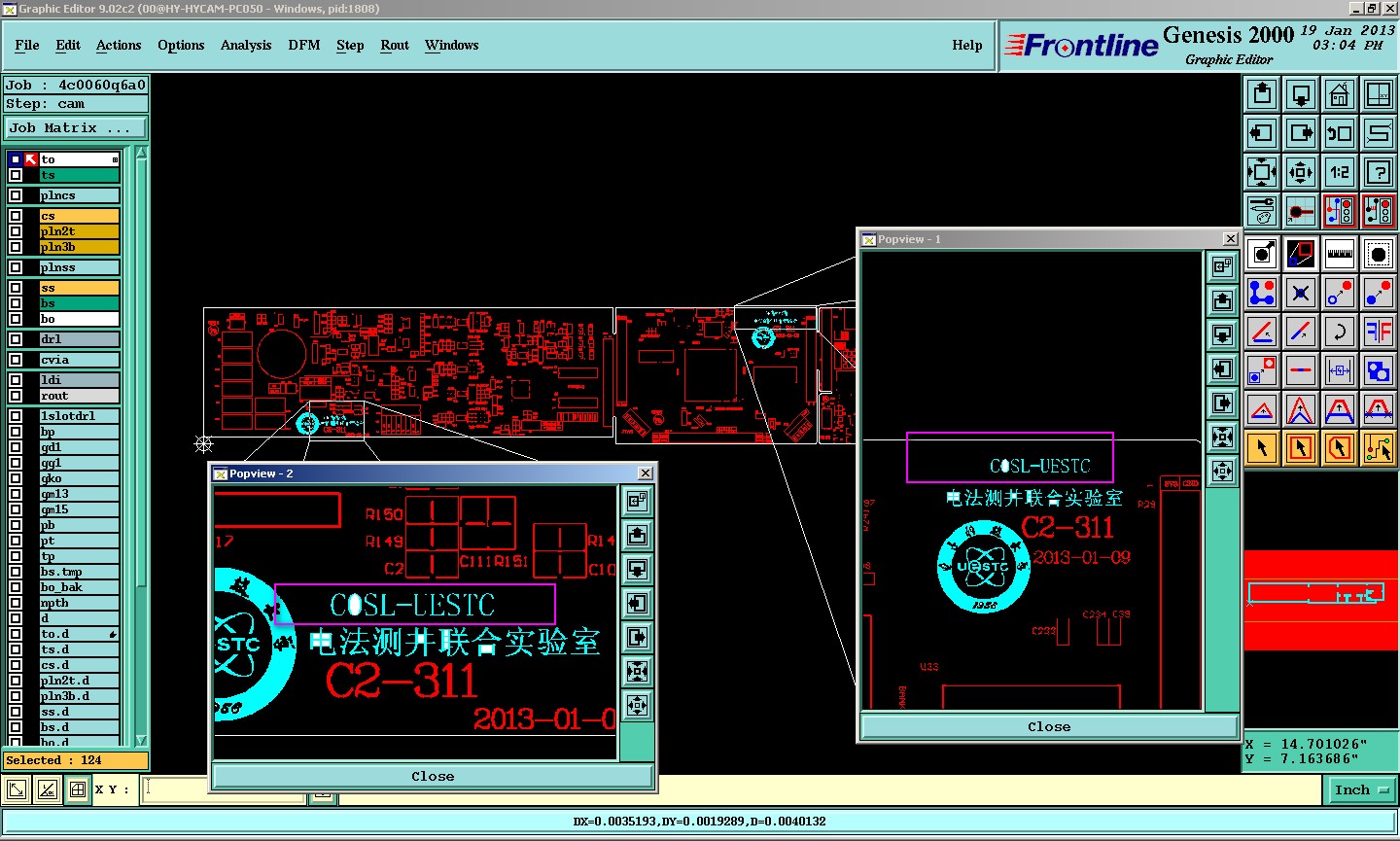
Task: Toggle the checkbox for layer drl
Action: click(16, 339)
